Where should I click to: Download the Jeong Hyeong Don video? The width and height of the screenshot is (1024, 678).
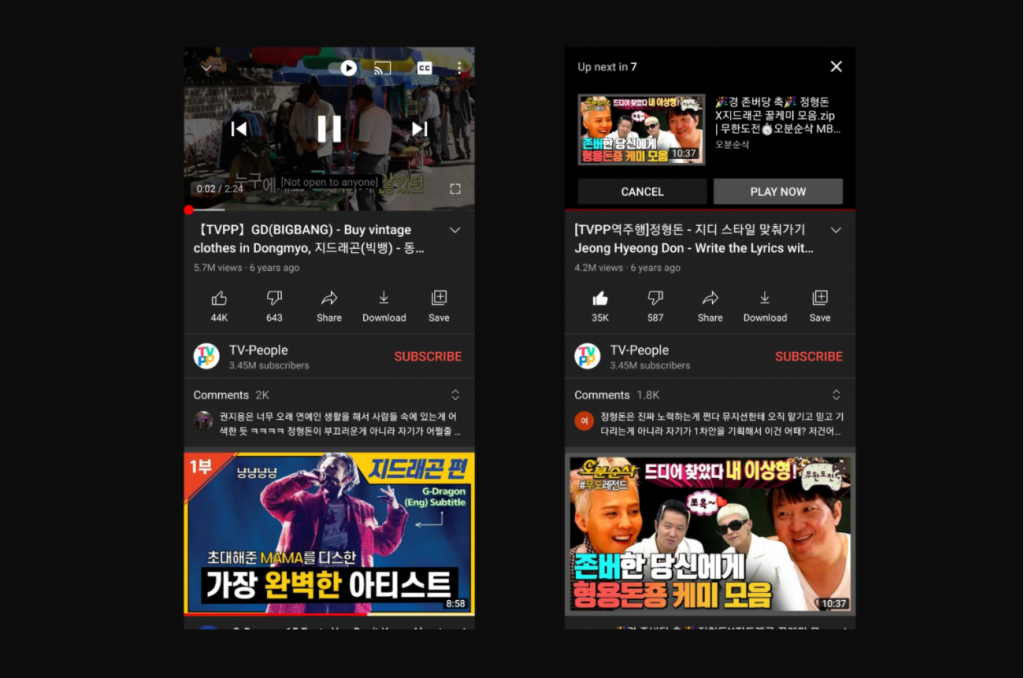[765, 306]
